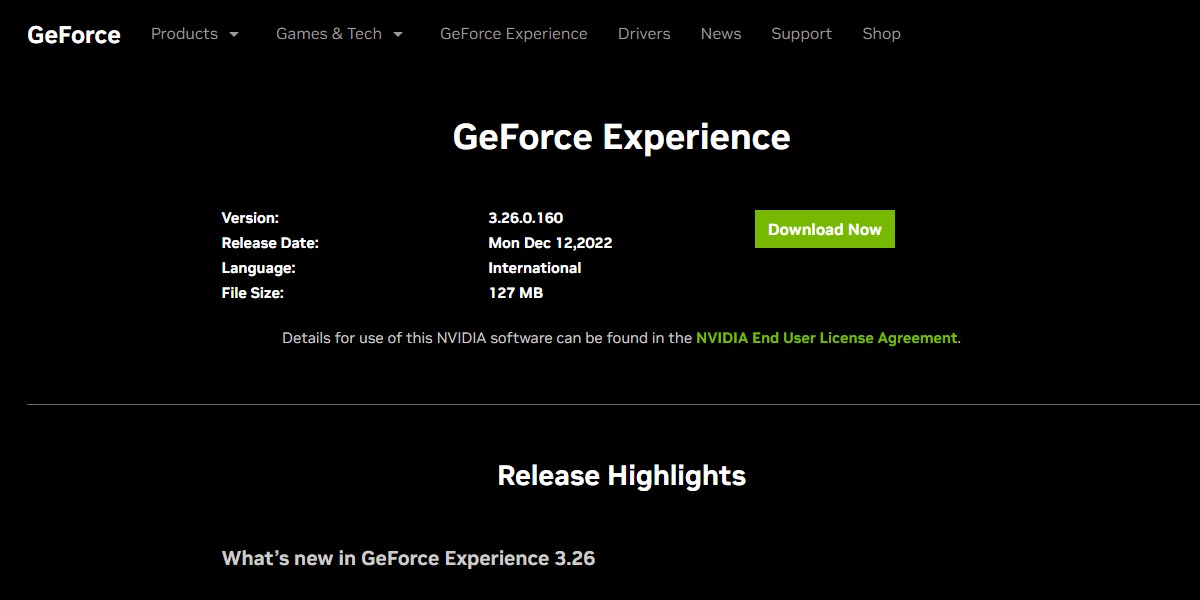1200x600 pixels.
Task: Open the Products dropdown menu
Action: [x=185, y=33]
